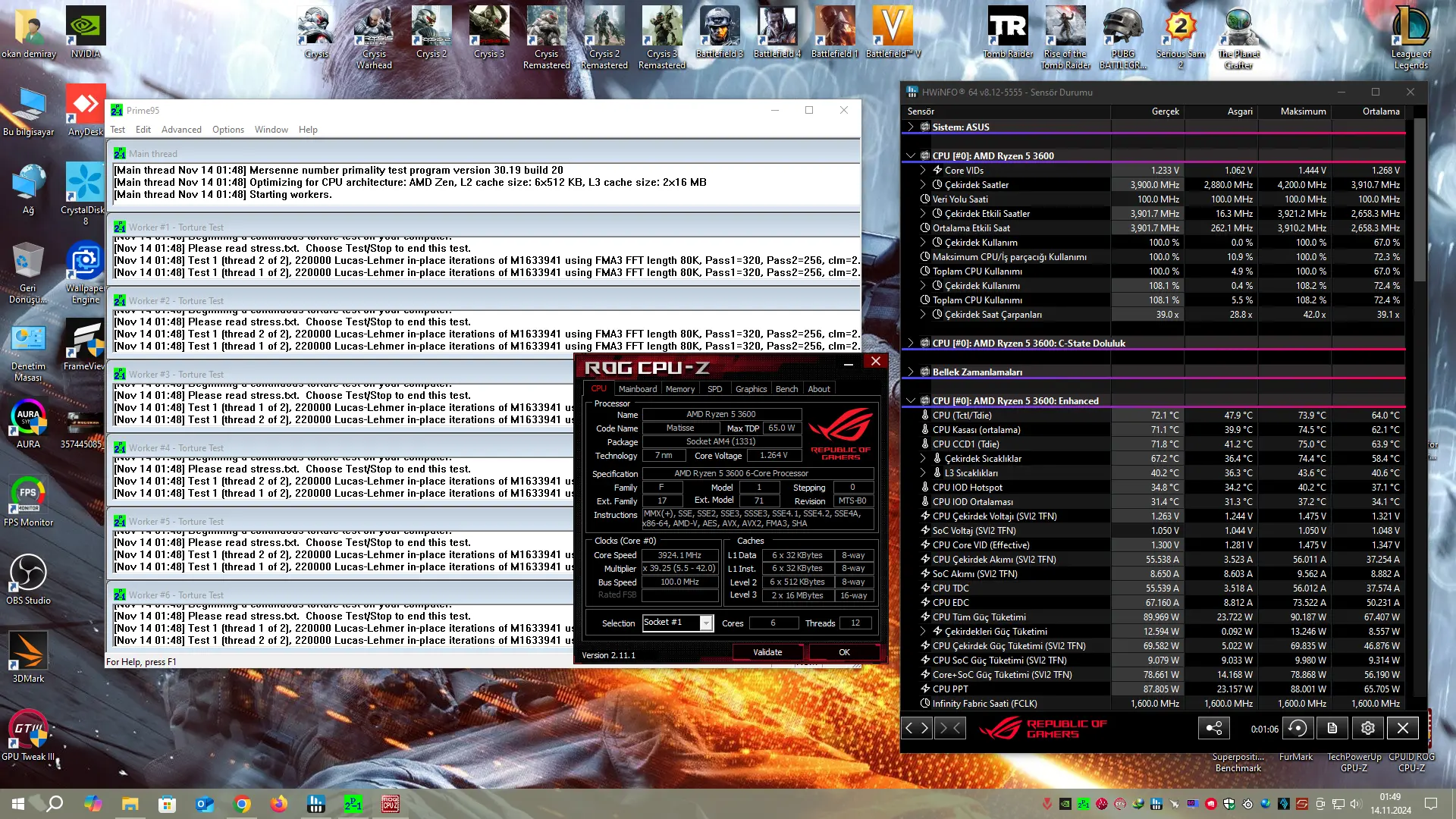The height and width of the screenshot is (819, 1456).
Task: Select the CPU TDC sensor row
Action: (x=1153, y=588)
